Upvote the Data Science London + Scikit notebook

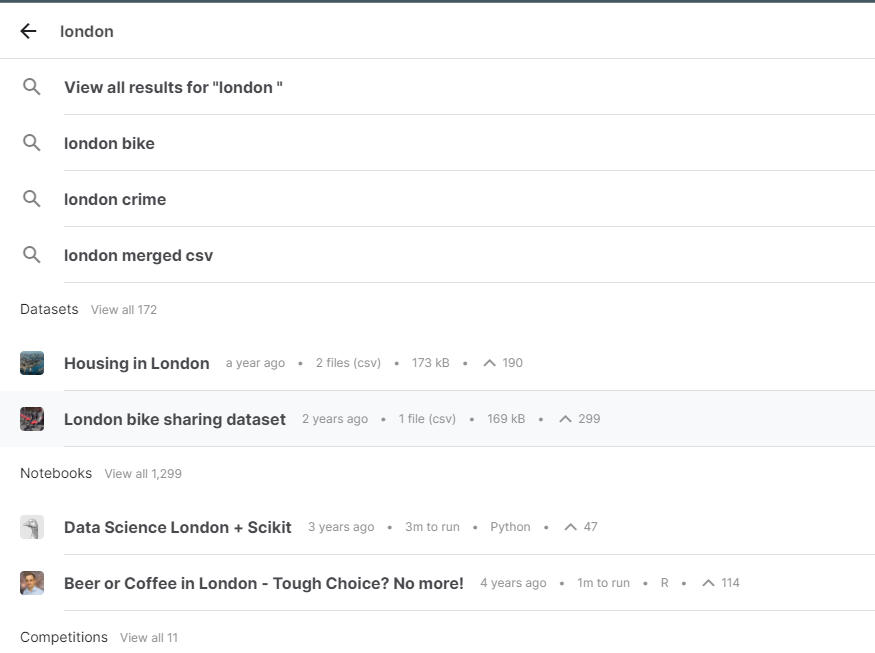coord(569,526)
